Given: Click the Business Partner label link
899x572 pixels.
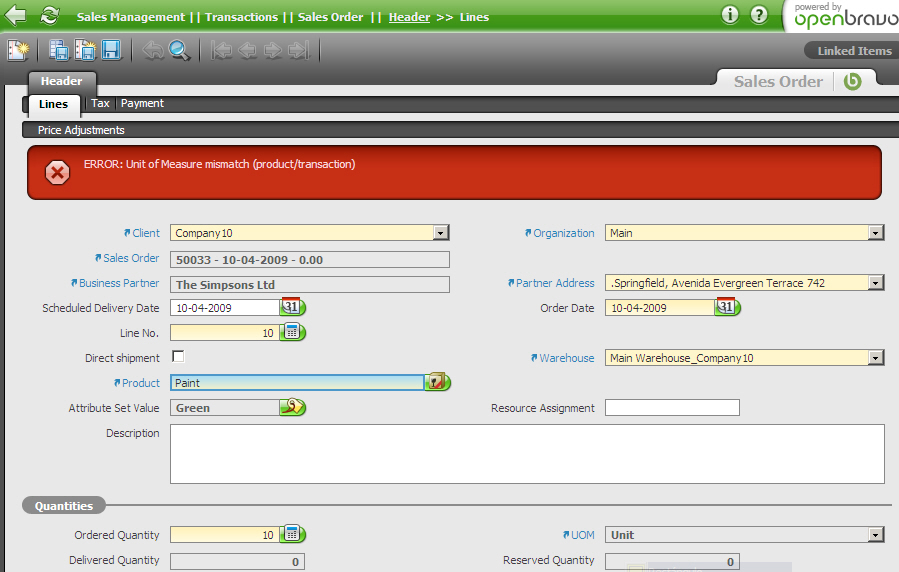Looking at the screenshot, I should [119, 283].
